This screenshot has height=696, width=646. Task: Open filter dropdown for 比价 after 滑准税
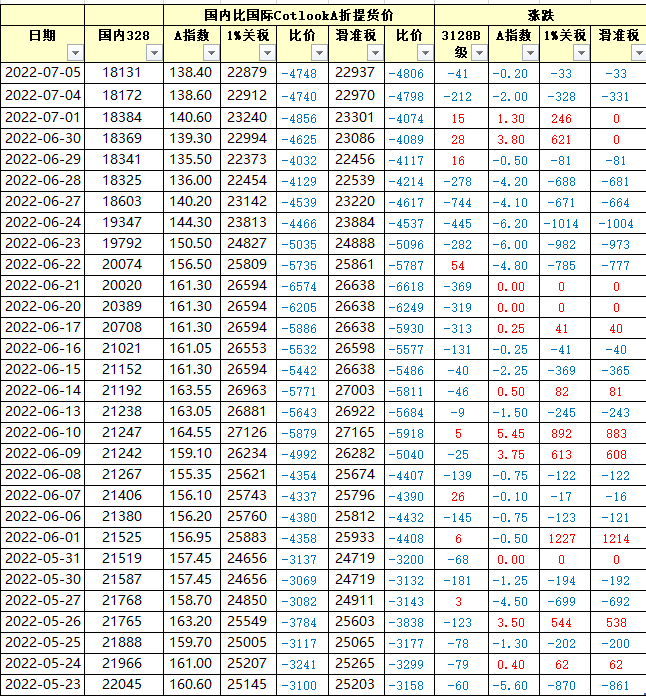coord(425,53)
